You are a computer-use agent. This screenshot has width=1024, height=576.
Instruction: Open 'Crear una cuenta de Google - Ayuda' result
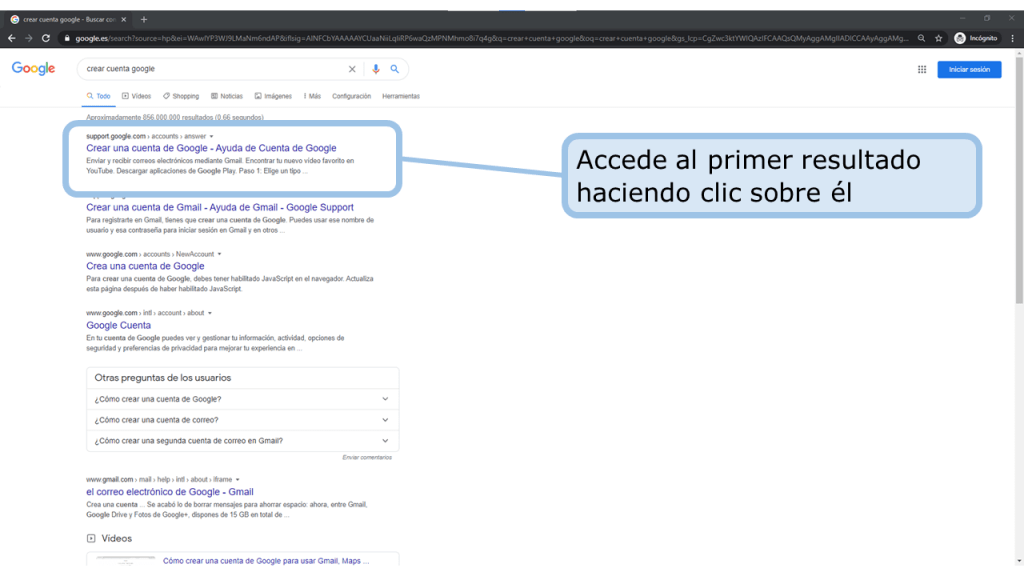(x=211, y=148)
